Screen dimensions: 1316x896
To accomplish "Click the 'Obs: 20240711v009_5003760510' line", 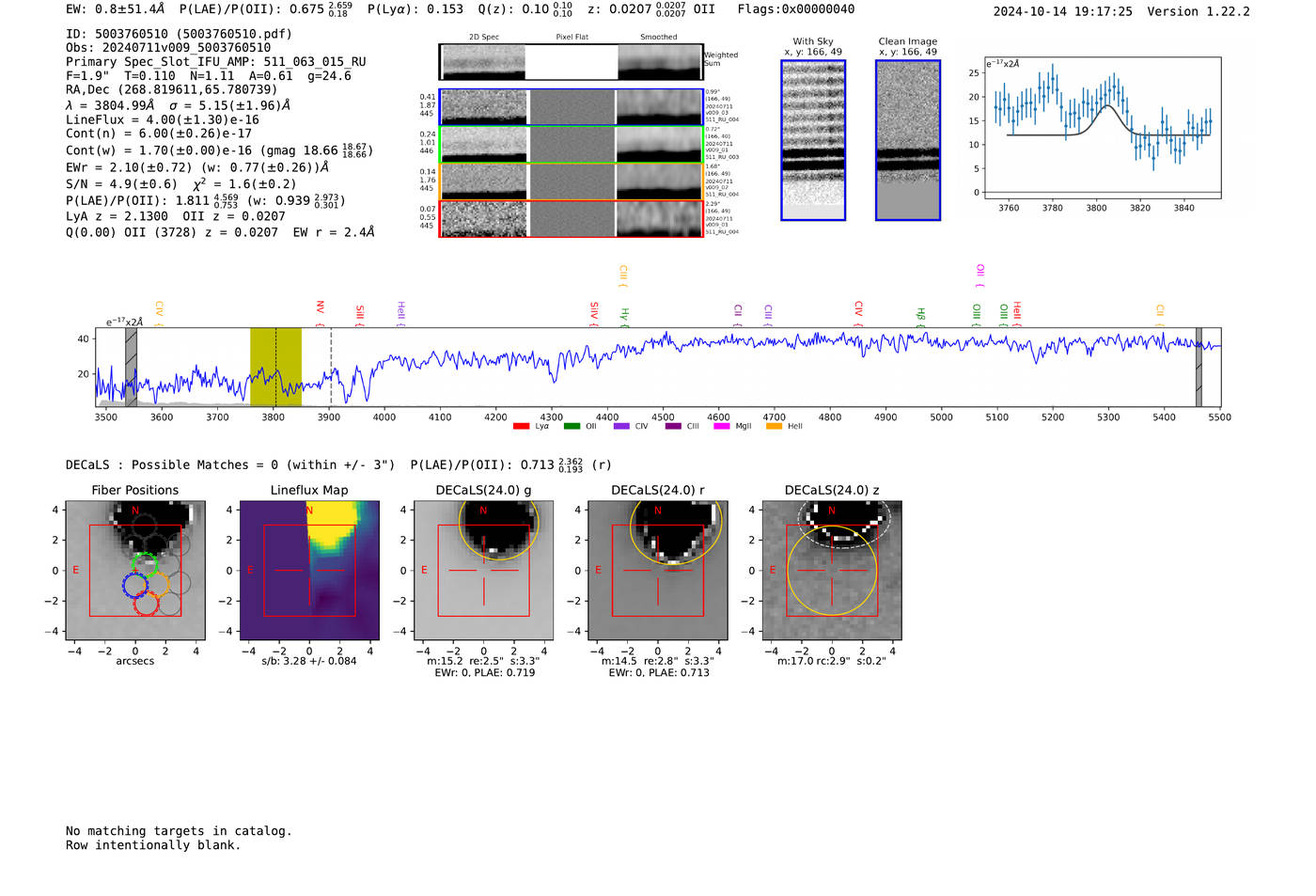I will pyautogui.click(x=168, y=47).
